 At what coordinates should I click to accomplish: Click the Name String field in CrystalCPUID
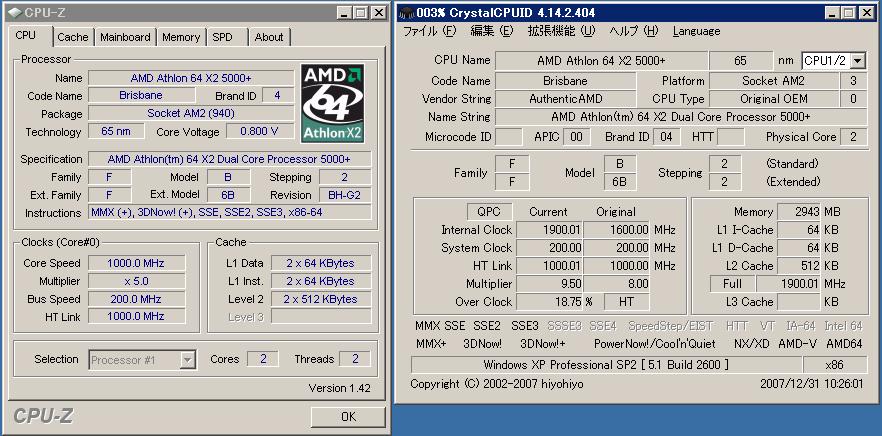coord(681,116)
